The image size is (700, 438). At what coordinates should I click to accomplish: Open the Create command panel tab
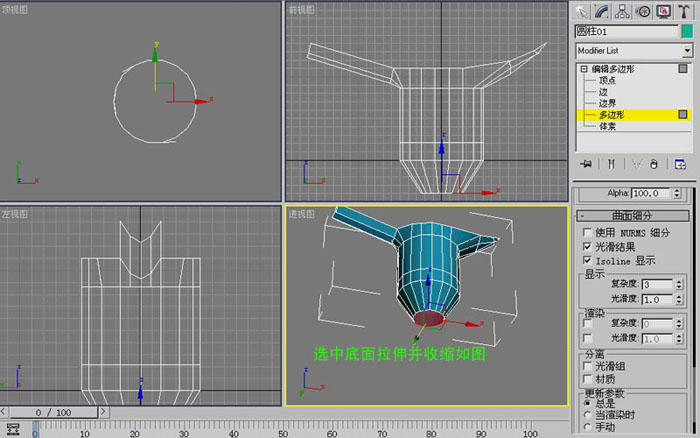pyautogui.click(x=581, y=12)
